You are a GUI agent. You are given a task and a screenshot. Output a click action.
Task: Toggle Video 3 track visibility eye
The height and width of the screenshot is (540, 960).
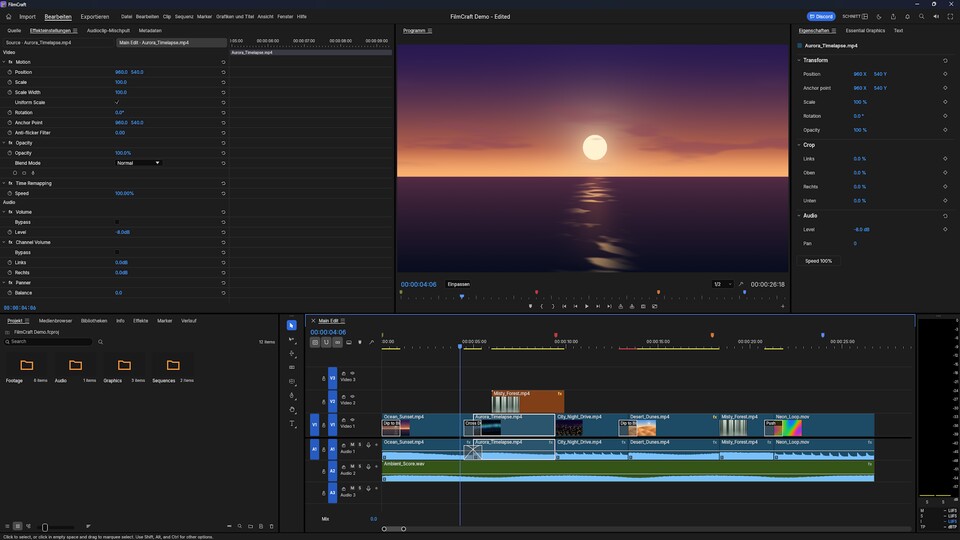352,373
